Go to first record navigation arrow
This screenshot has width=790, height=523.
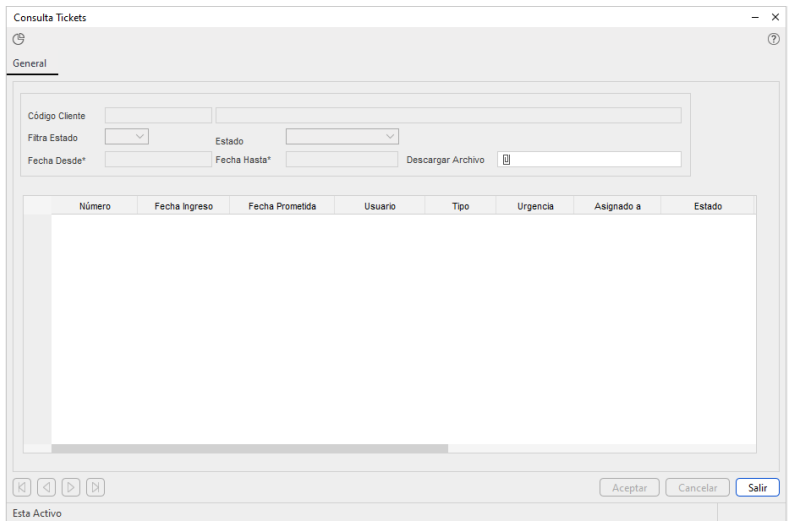coord(22,487)
